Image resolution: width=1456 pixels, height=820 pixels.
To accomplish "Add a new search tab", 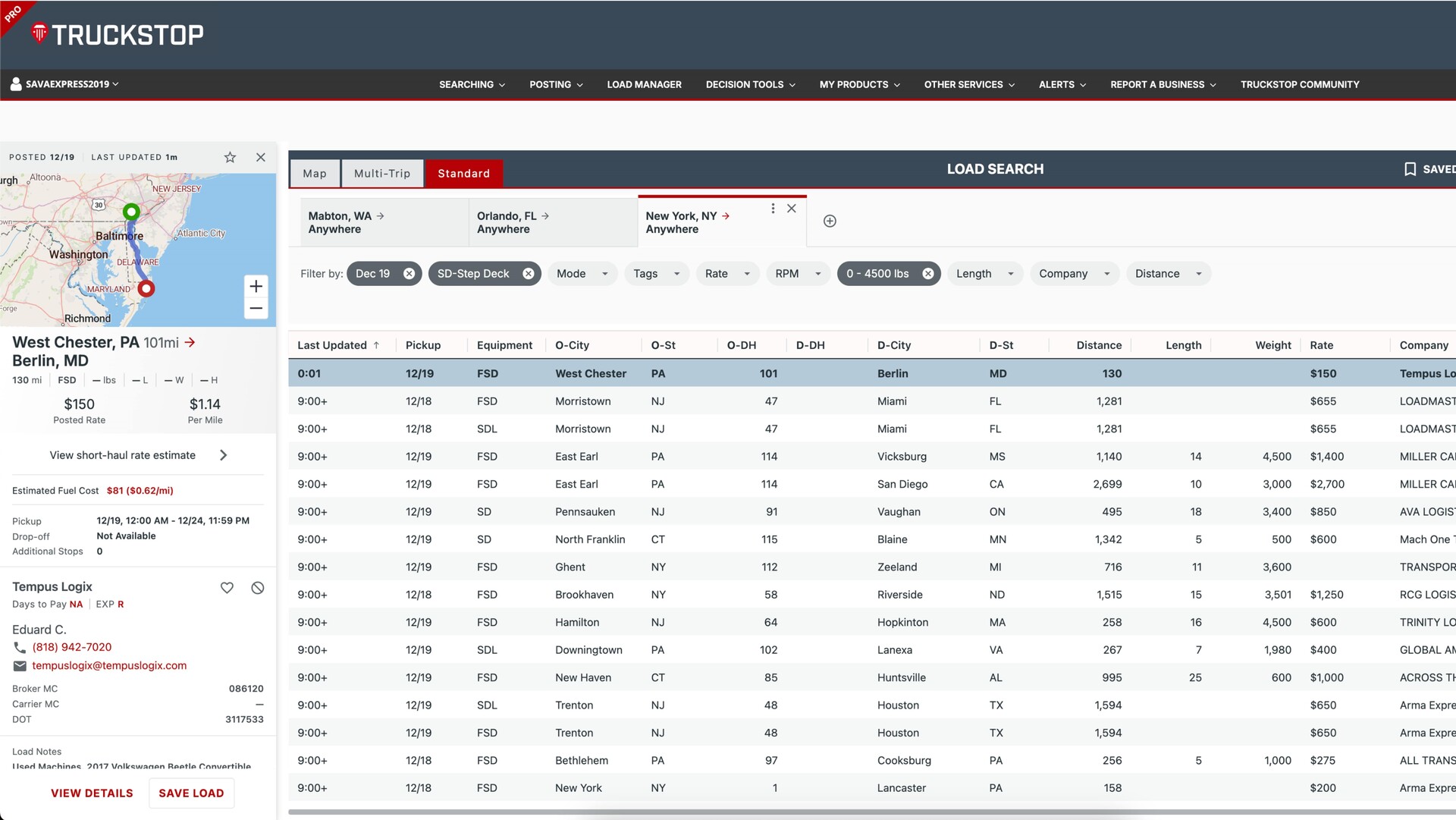I will (830, 221).
